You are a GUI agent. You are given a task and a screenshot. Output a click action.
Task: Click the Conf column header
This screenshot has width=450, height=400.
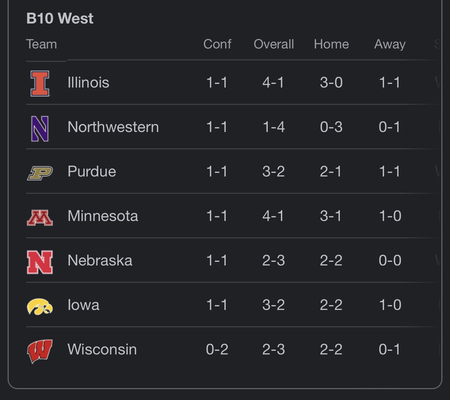(x=217, y=44)
